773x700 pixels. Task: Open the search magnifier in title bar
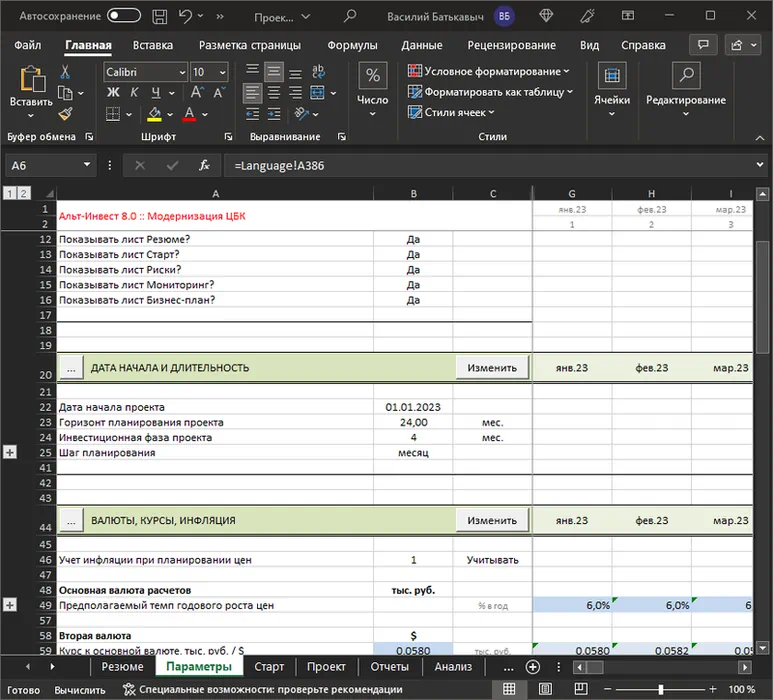point(350,16)
